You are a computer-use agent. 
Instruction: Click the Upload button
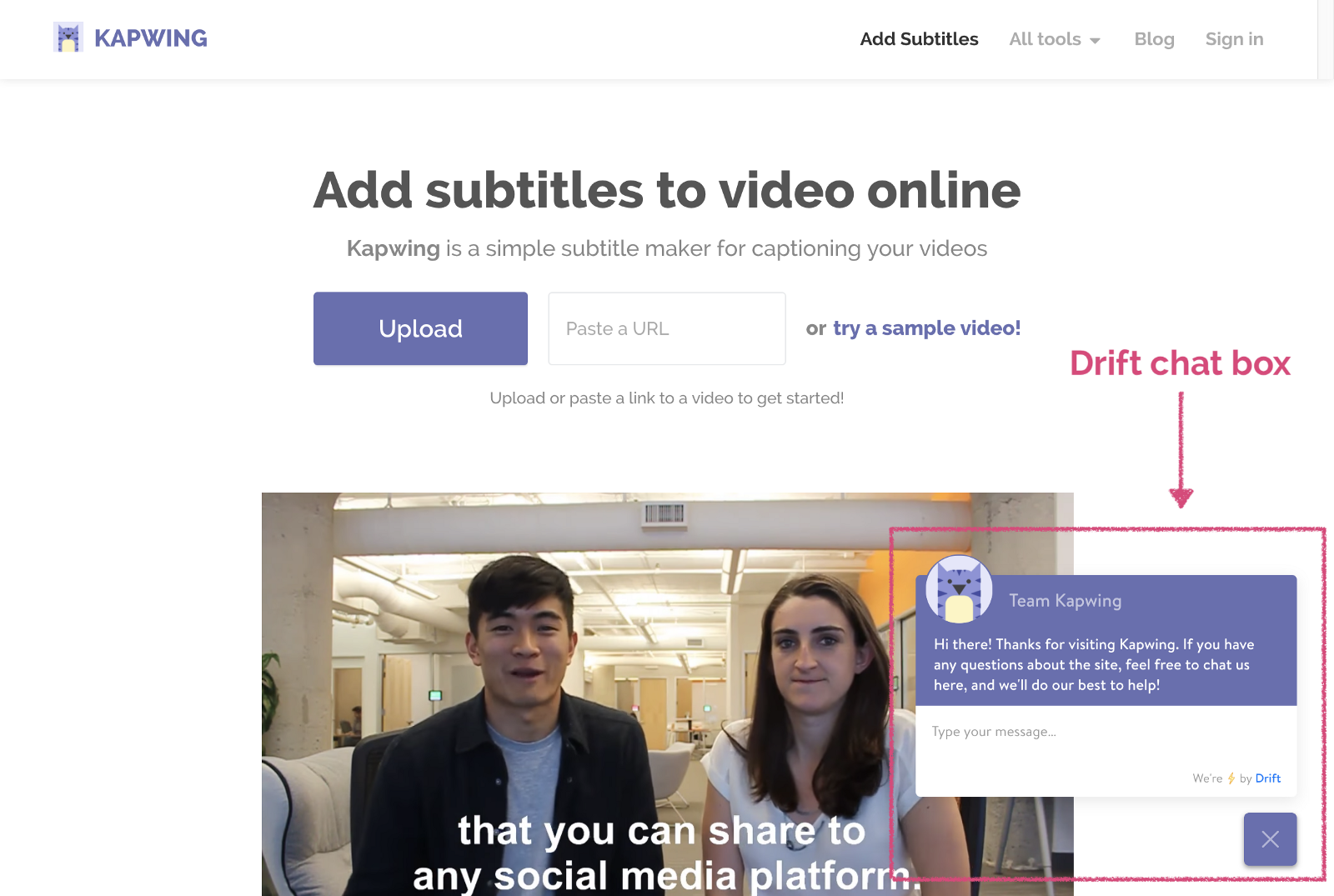(x=420, y=328)
